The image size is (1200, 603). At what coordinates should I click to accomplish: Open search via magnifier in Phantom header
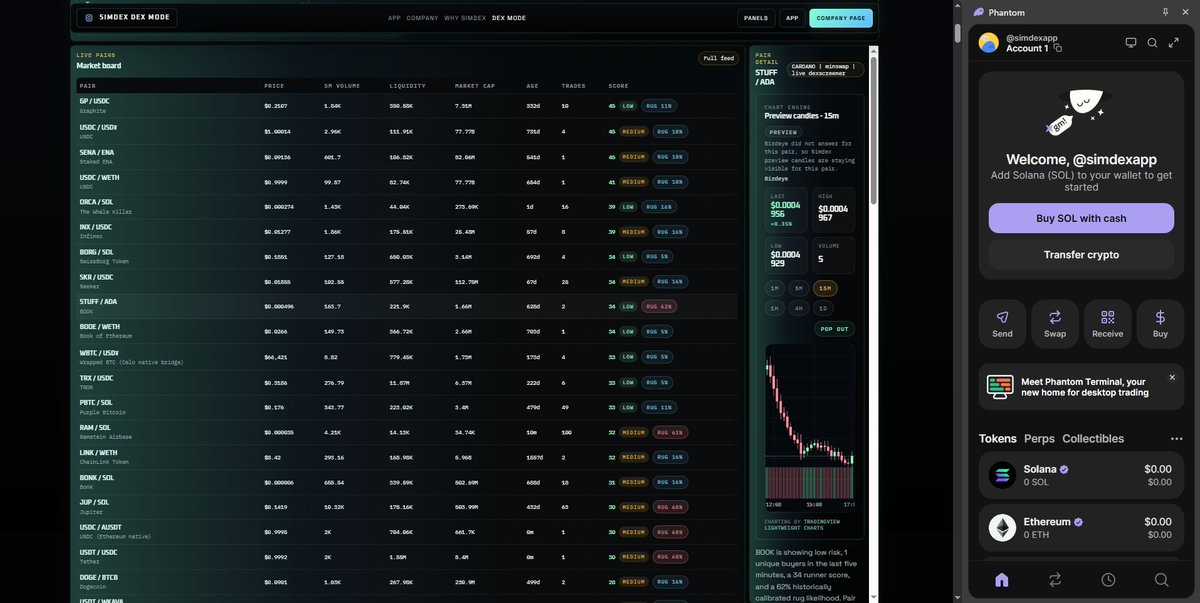point(1152,43)
